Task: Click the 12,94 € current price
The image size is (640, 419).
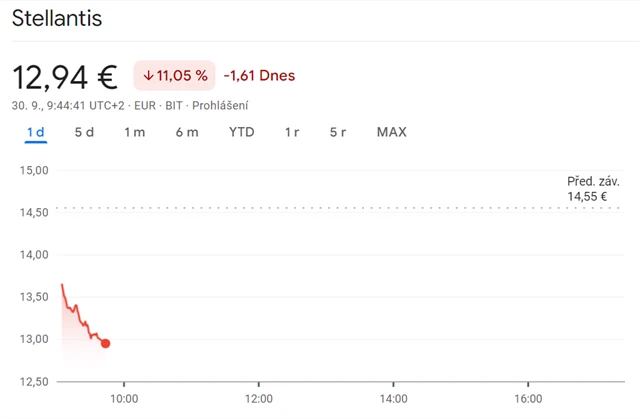Action: 64,77
